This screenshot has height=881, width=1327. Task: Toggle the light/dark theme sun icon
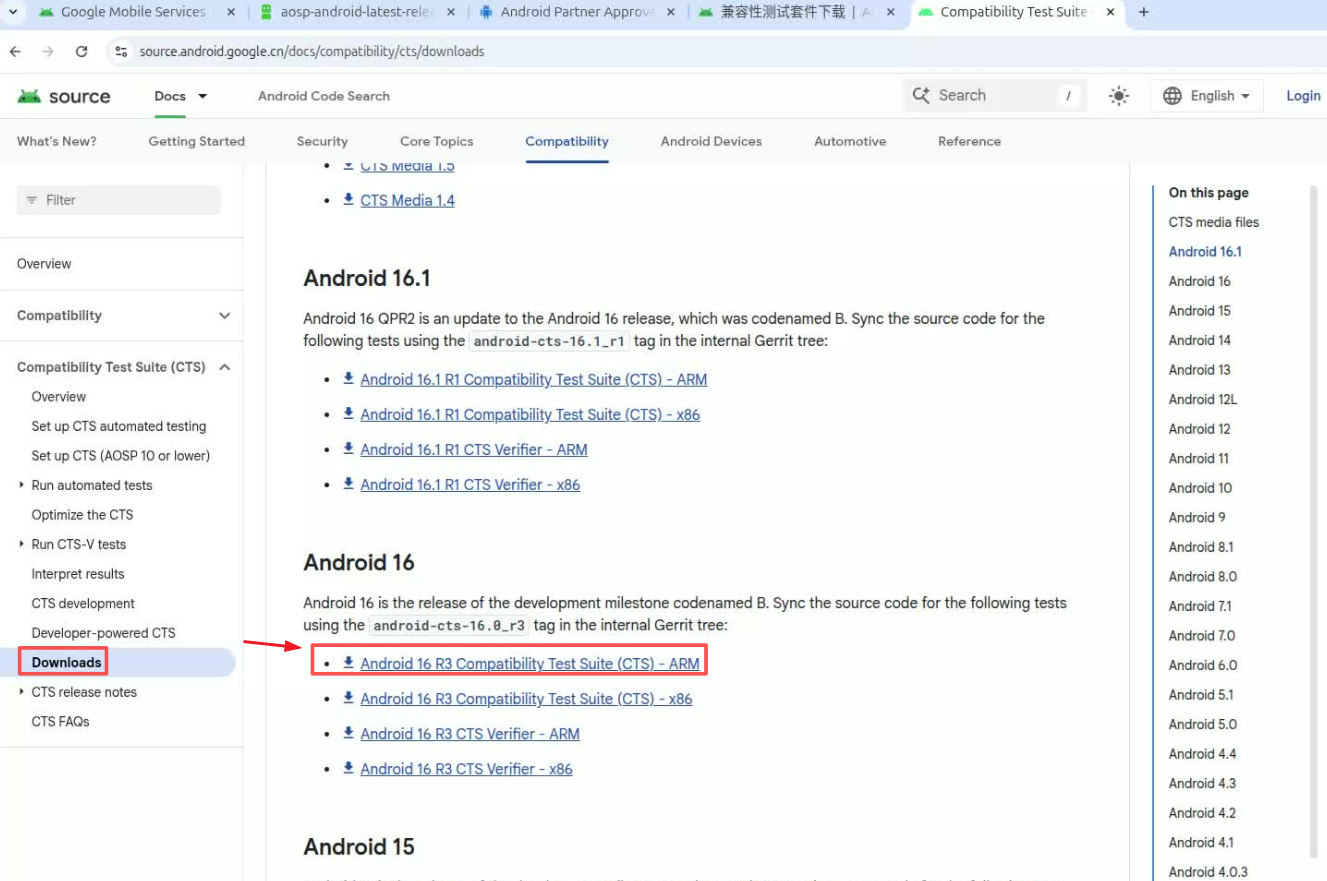[x=1119, y=96]
